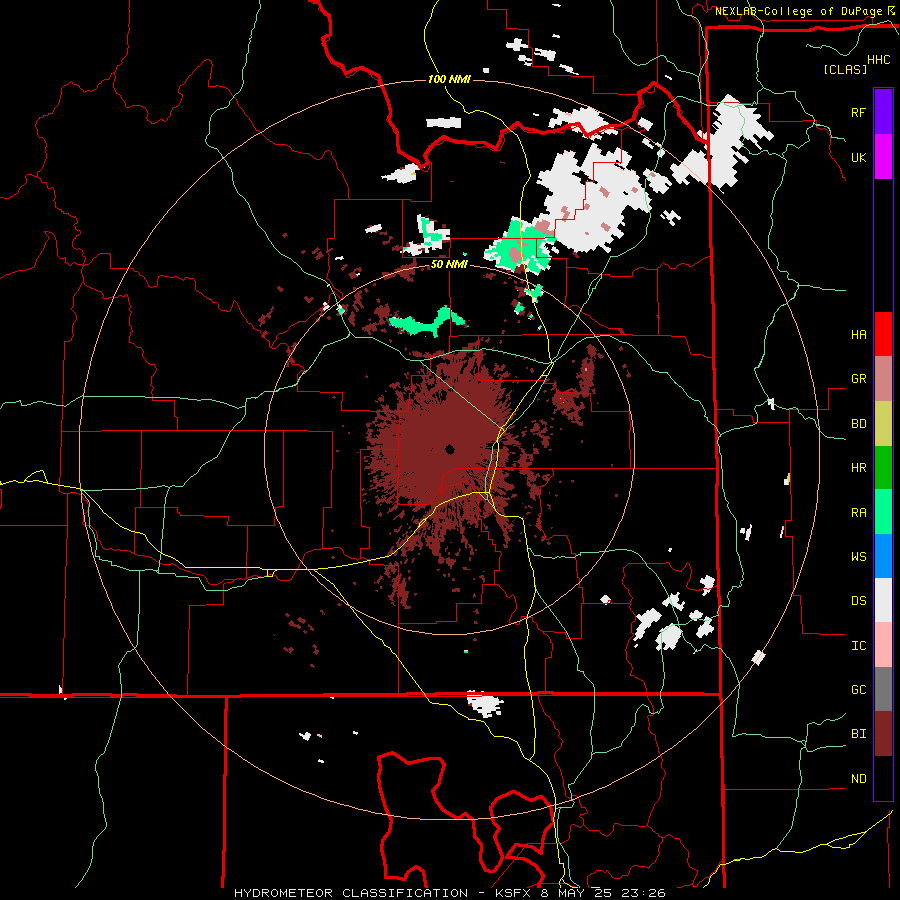Click the BI legend label

(858, 734)
